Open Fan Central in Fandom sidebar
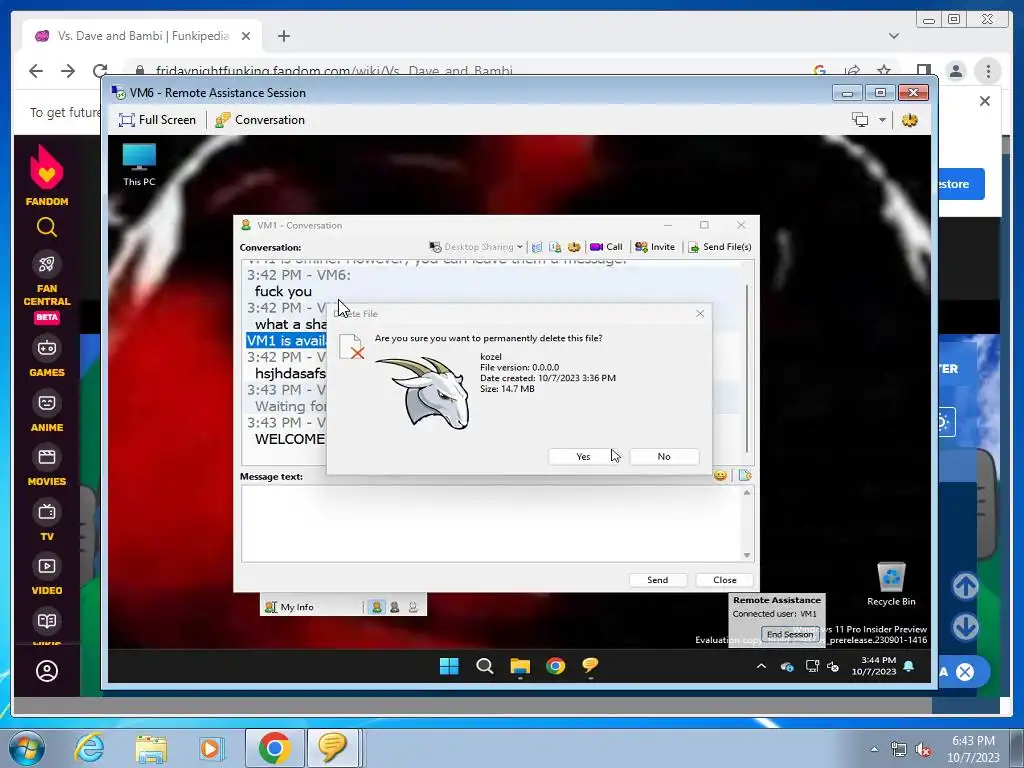Viewport: 1024px width, 768px height. tap(46, 287)
